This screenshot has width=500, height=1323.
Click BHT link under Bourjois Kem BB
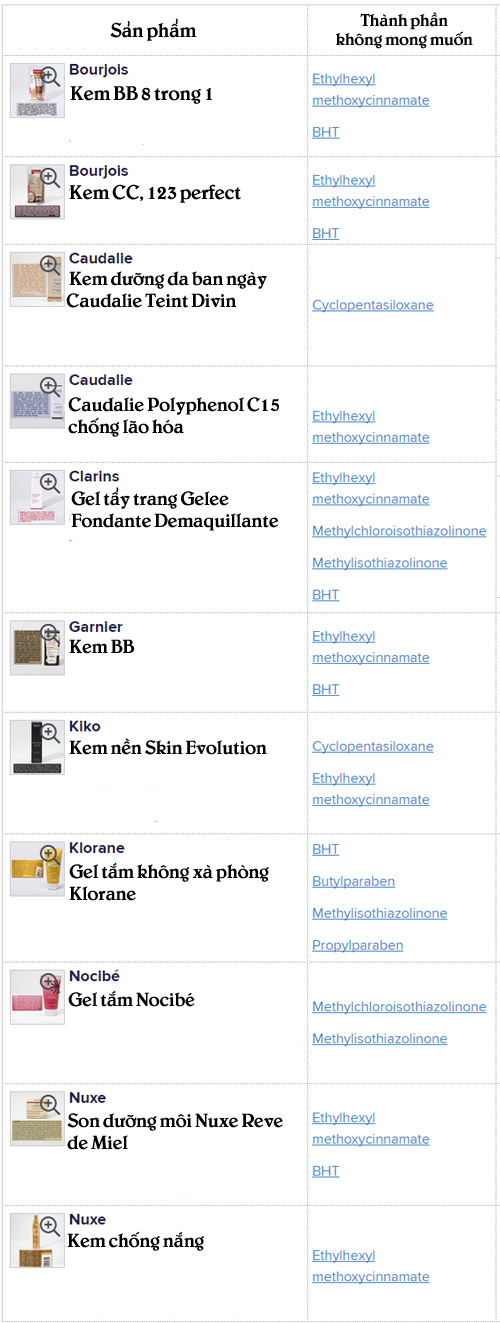pyautogui.click(x=325, y=132)
